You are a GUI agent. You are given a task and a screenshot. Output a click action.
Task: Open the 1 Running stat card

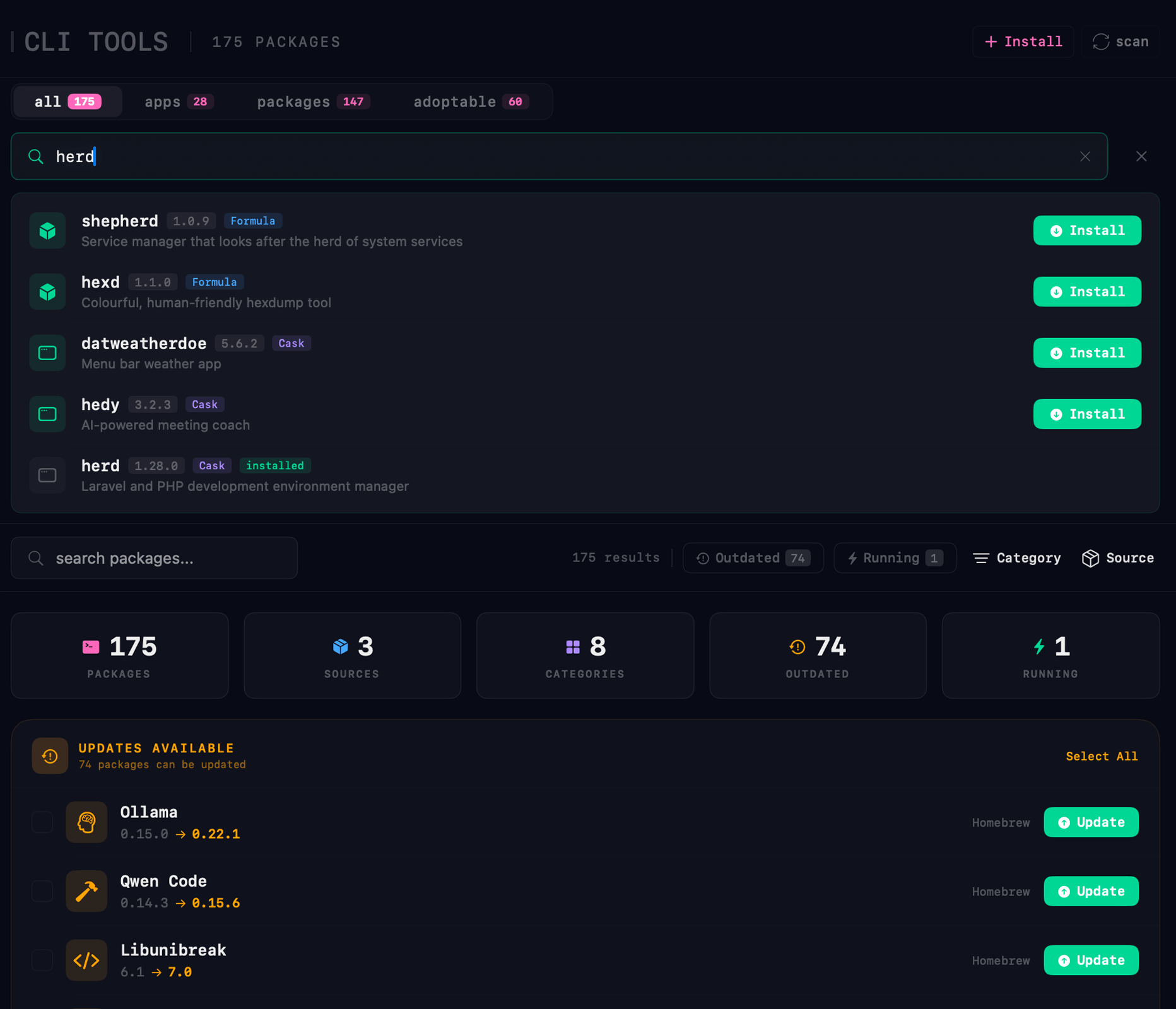1050,656
